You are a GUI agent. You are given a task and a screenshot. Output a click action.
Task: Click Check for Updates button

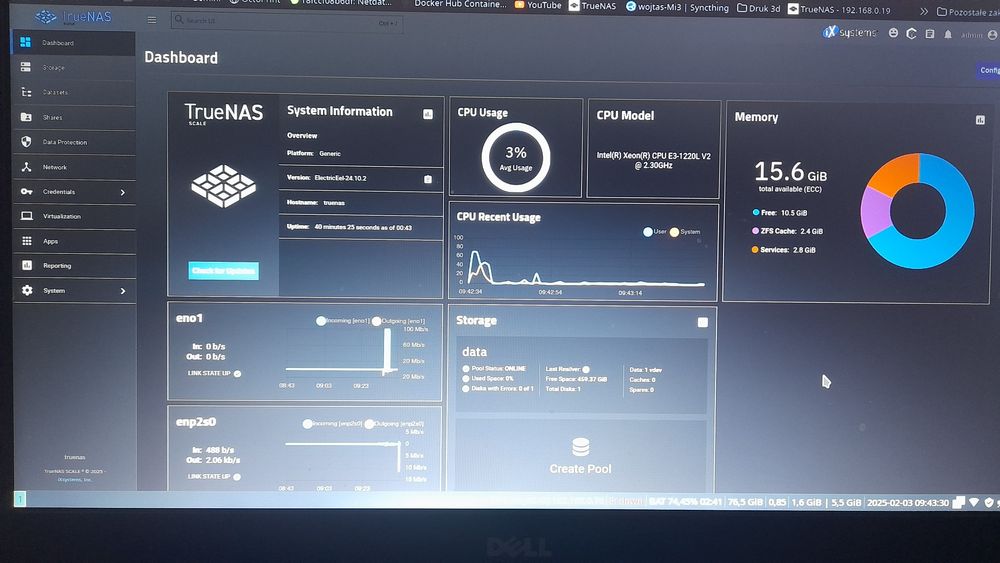[x=223, y=270]
